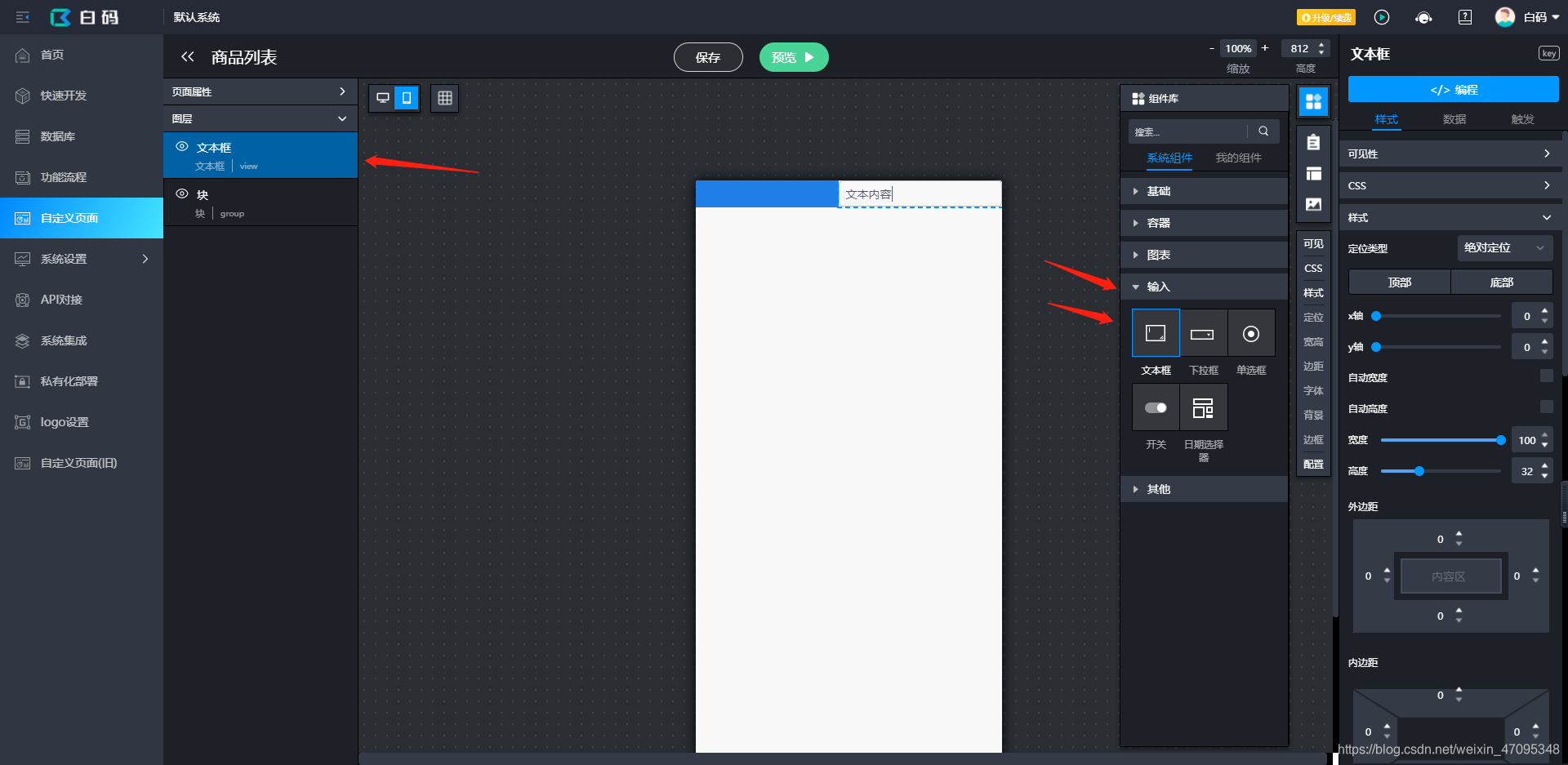Open the play tutorial icon in header
1568x765 pixels.
tap(1382, 17)
